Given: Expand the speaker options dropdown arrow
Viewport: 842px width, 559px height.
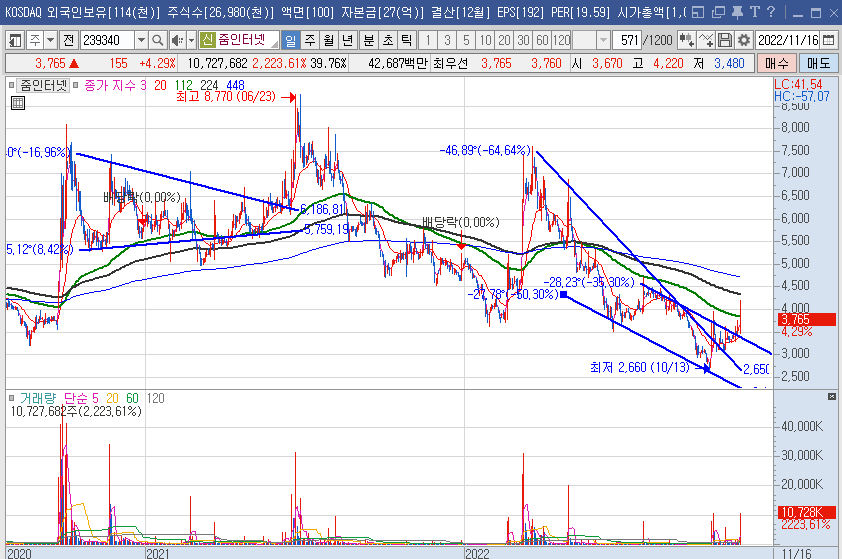Looking at the screenshot, I should [191, 40].
